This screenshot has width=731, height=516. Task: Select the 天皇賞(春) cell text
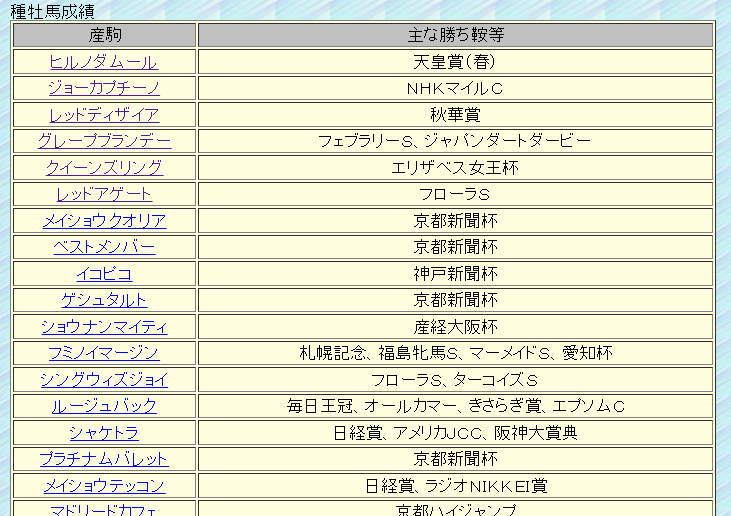(x=455, y=62)
